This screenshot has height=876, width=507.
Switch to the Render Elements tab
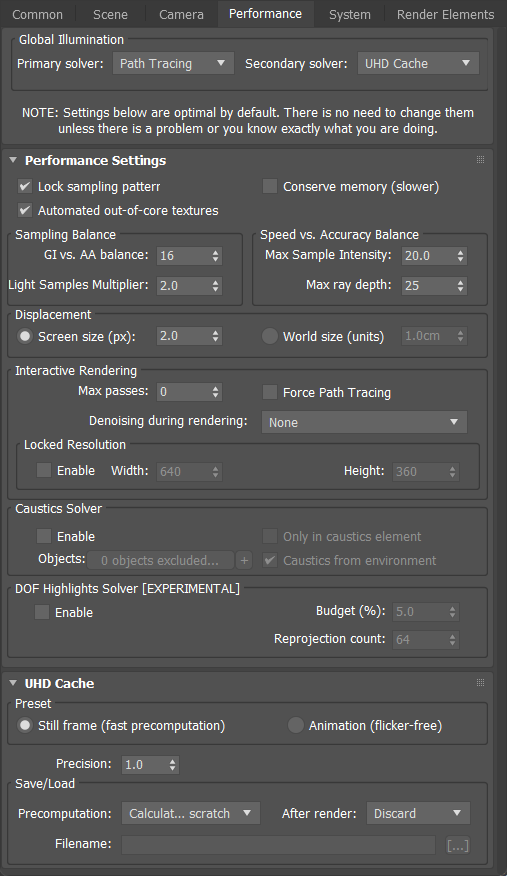tap(445, 15)
